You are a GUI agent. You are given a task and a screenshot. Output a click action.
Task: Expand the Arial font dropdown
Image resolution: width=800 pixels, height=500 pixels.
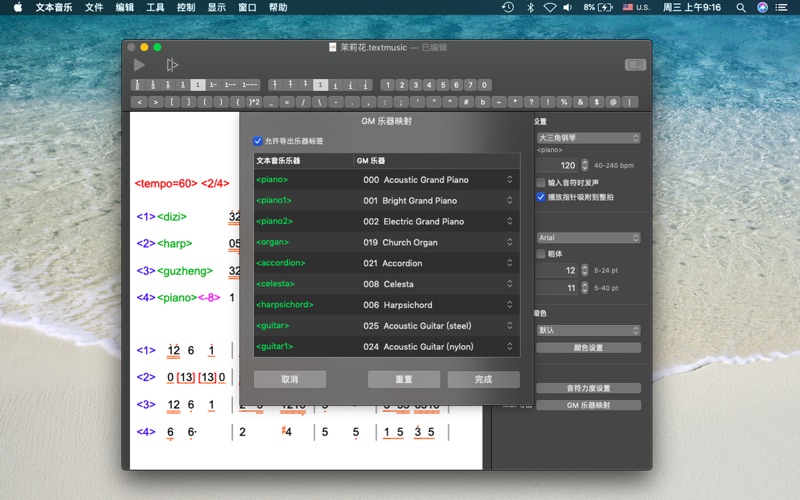click(x=588, y=238)
